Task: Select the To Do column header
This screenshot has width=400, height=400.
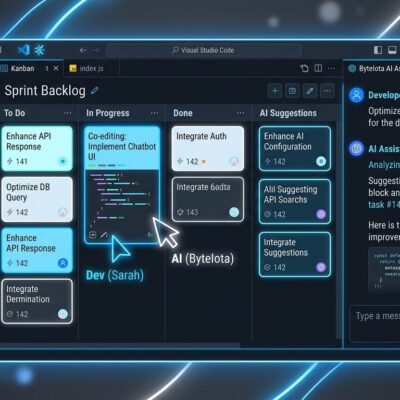Action: [15, 113]
